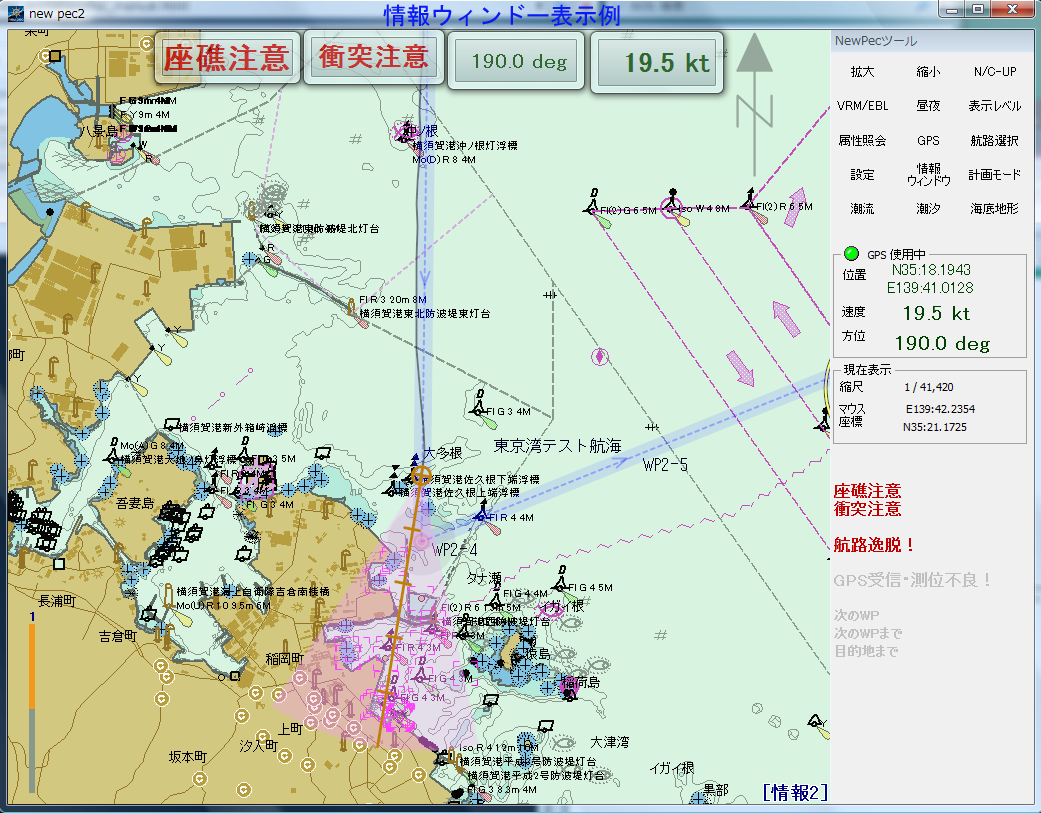Click 横須賀港沖ノ根灯浮標 buoy symbol

(x=404, y=133)
